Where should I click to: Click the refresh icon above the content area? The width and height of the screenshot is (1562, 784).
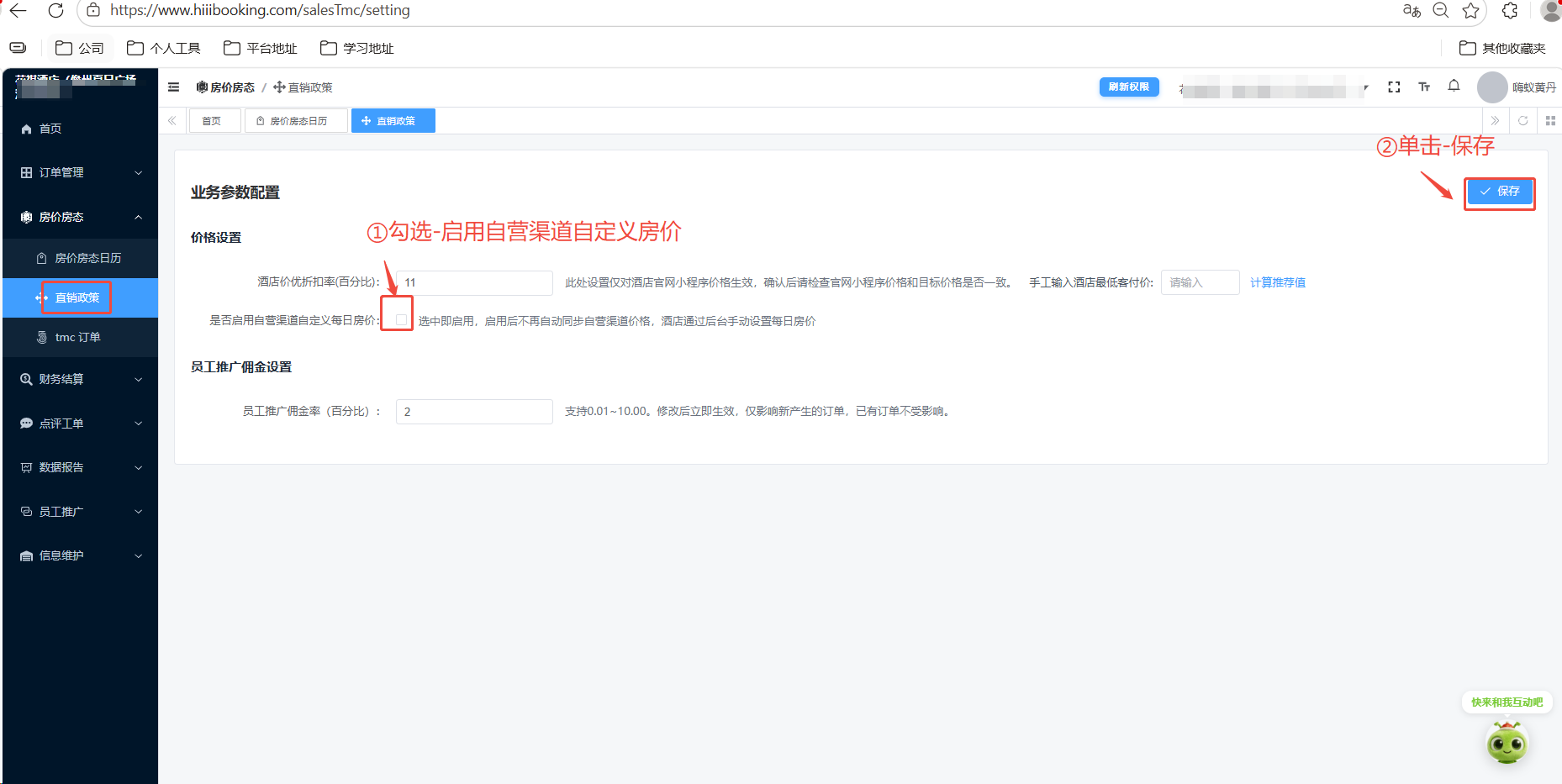[1522, 120]
